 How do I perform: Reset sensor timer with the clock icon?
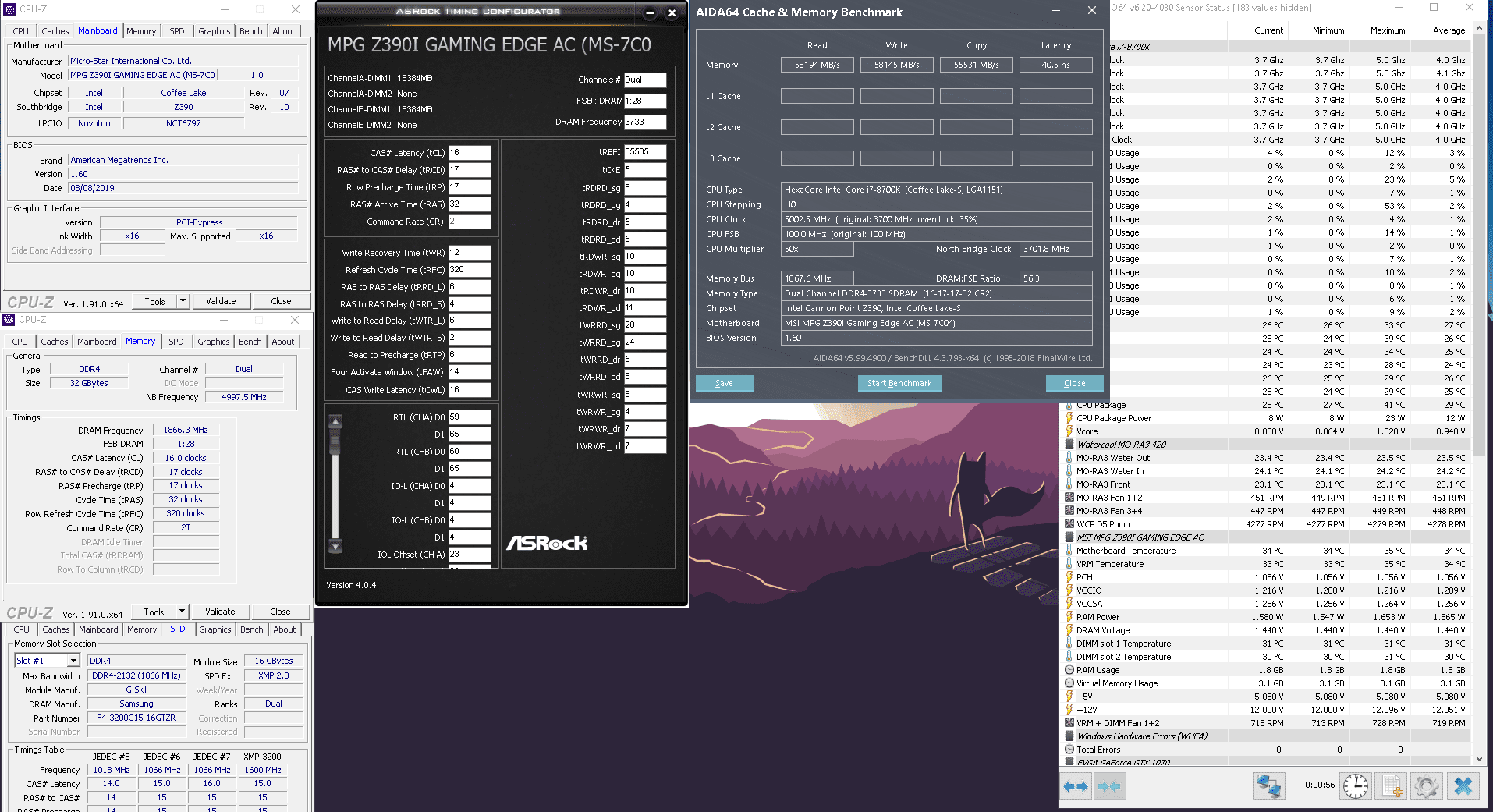click(x=1356, y=786)
